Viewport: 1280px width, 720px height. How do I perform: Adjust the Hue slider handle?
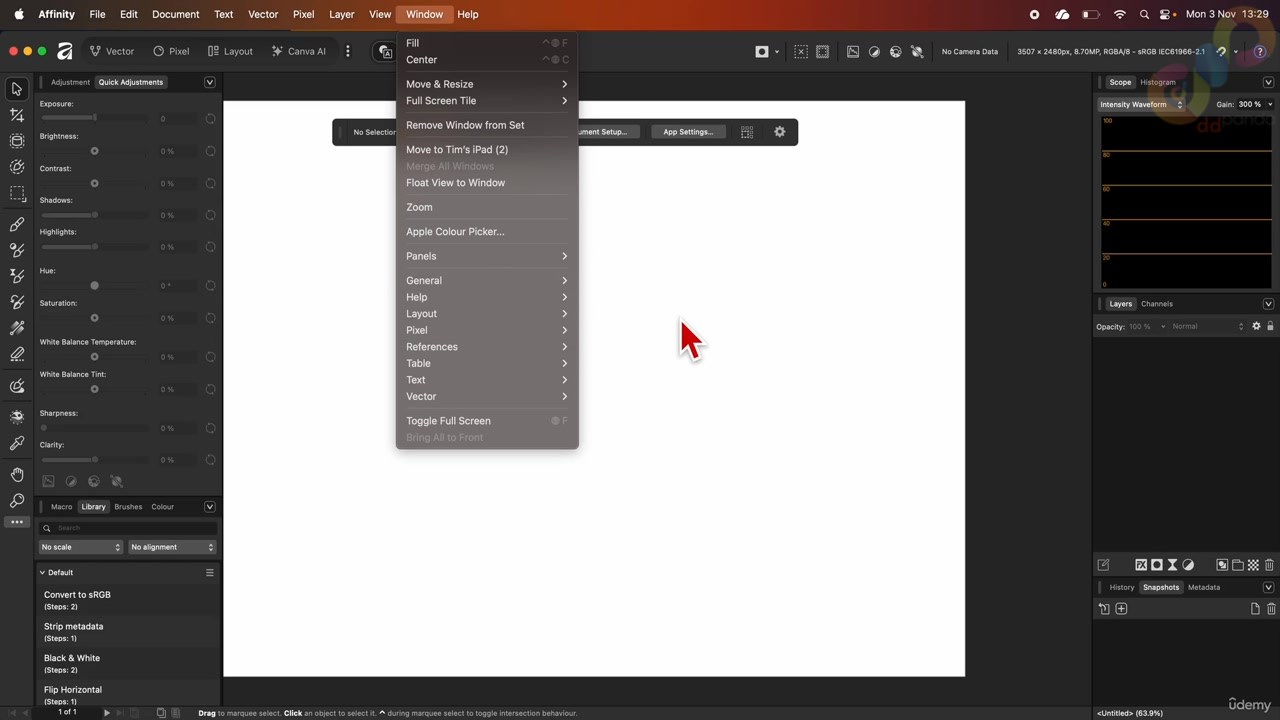(95, 286)
